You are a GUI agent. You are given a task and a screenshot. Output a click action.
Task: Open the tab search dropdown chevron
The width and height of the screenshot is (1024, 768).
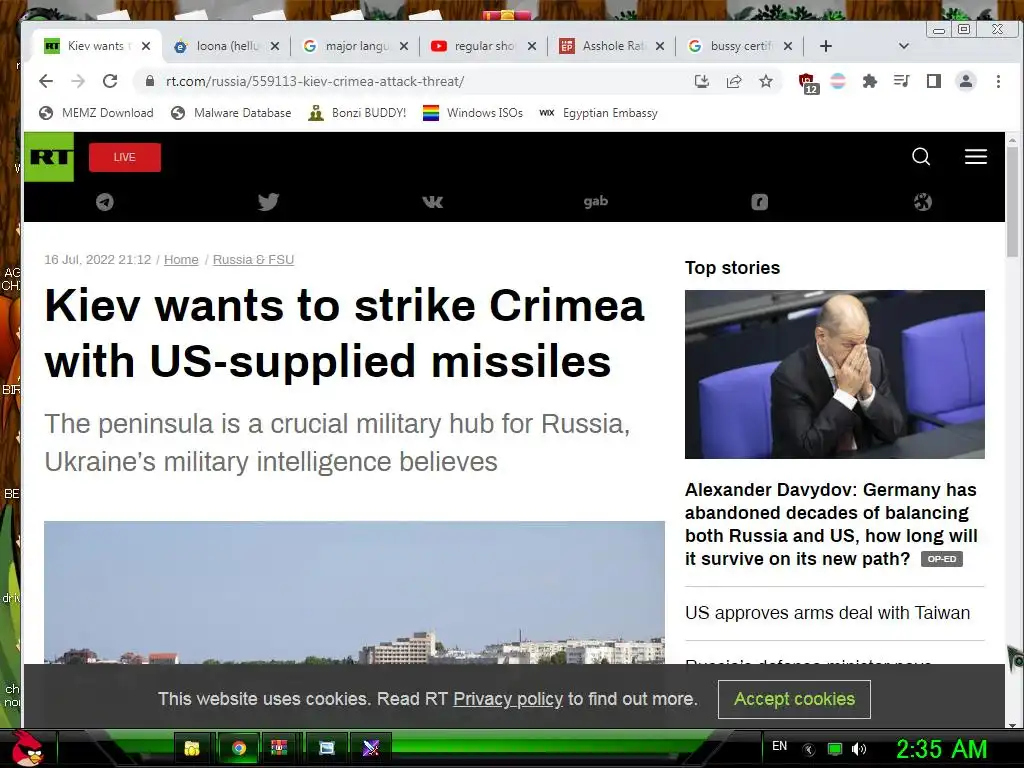[904, 46]
